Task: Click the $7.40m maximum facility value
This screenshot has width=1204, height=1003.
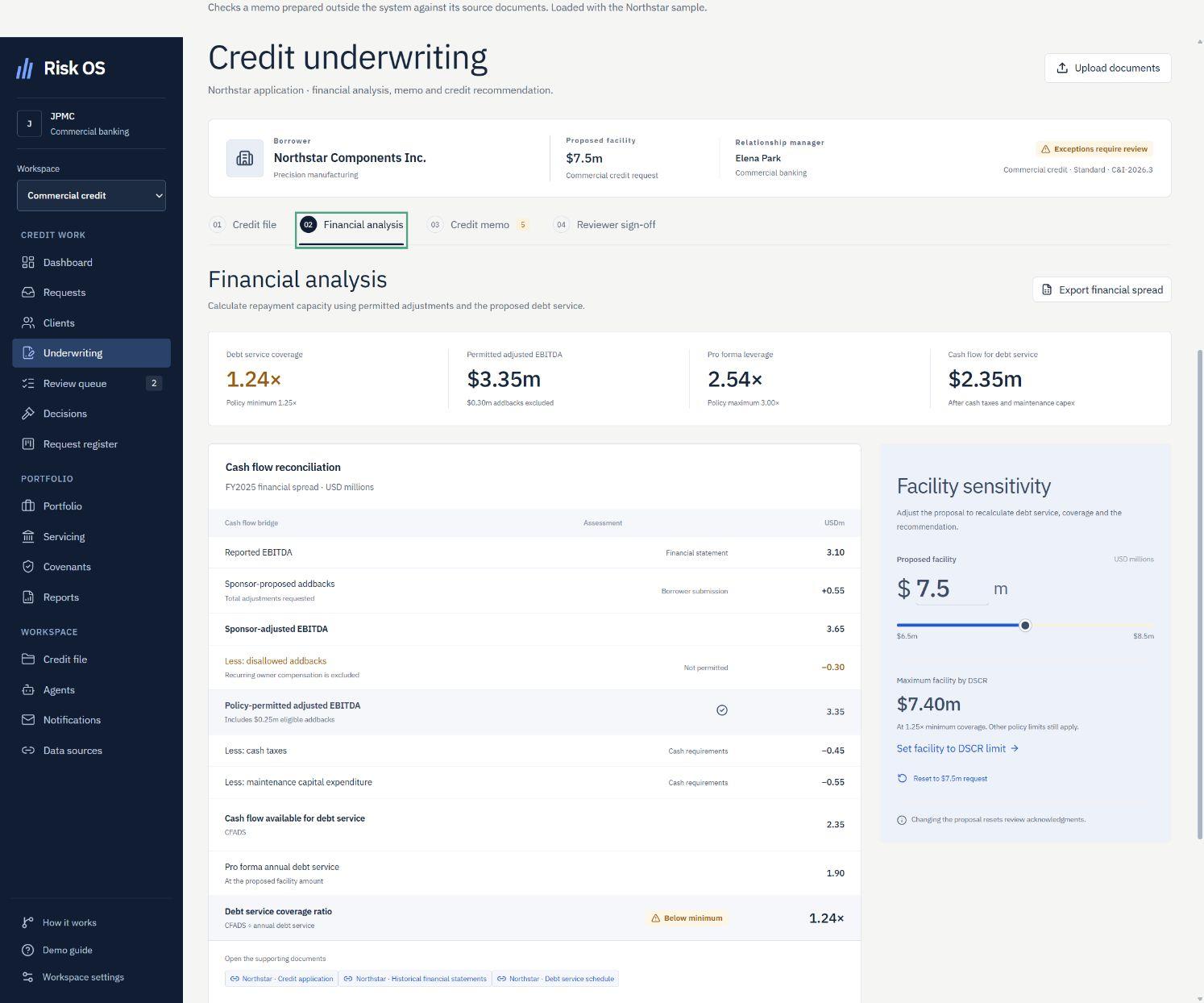Action: 928,704
